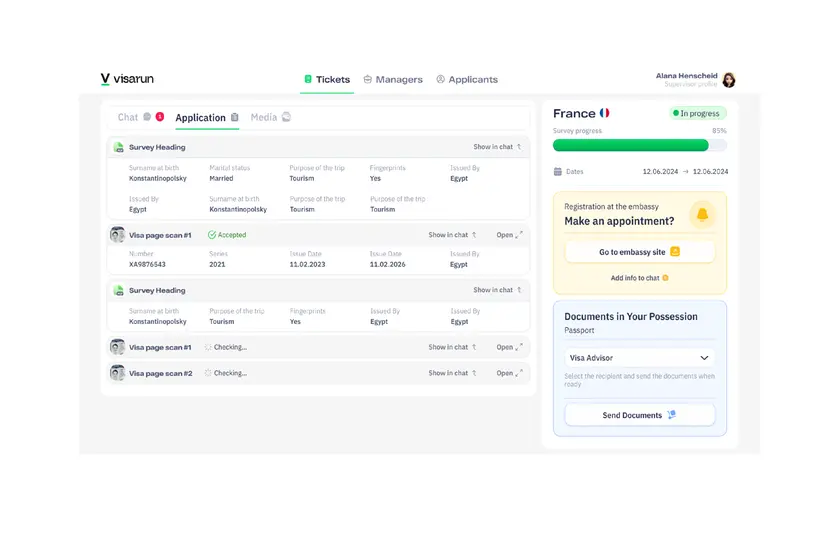Image resolution: width=838 pixels, height=559 pixels.
Task: Click the calendar icon beside Dates
Action: (x=557, y=172)
